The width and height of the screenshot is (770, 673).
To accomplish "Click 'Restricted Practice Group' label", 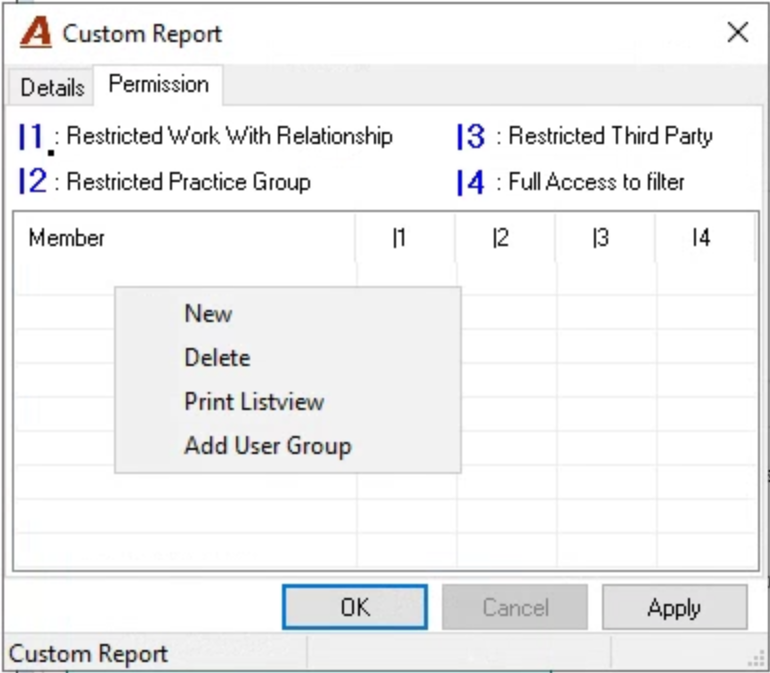I will click(189, 182).
